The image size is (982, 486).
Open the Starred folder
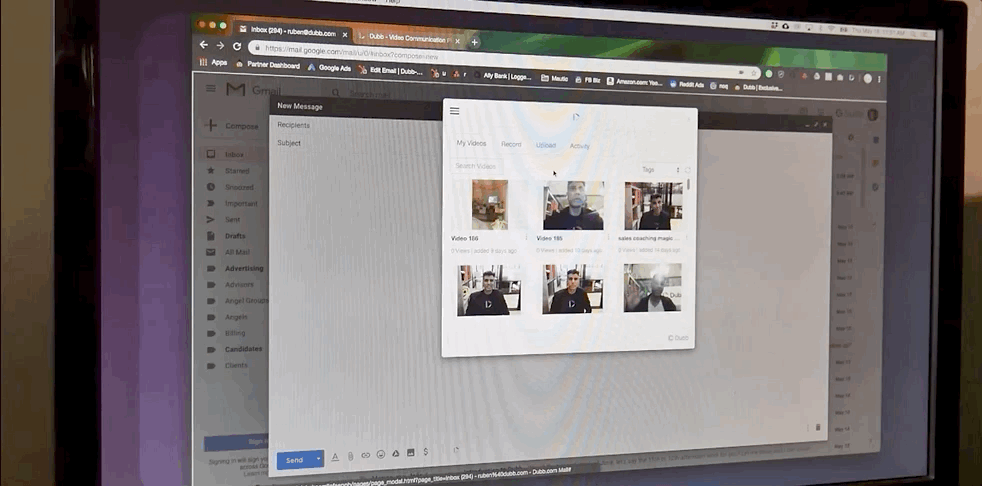[x=235, y=170]
